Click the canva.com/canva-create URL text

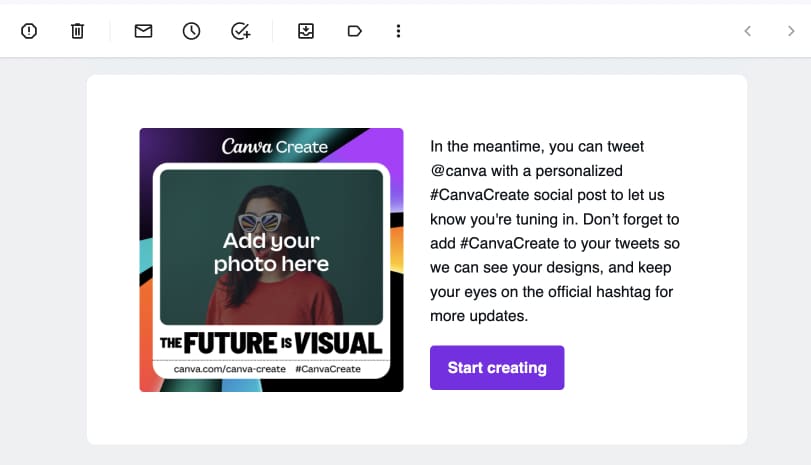click(230, 369)
